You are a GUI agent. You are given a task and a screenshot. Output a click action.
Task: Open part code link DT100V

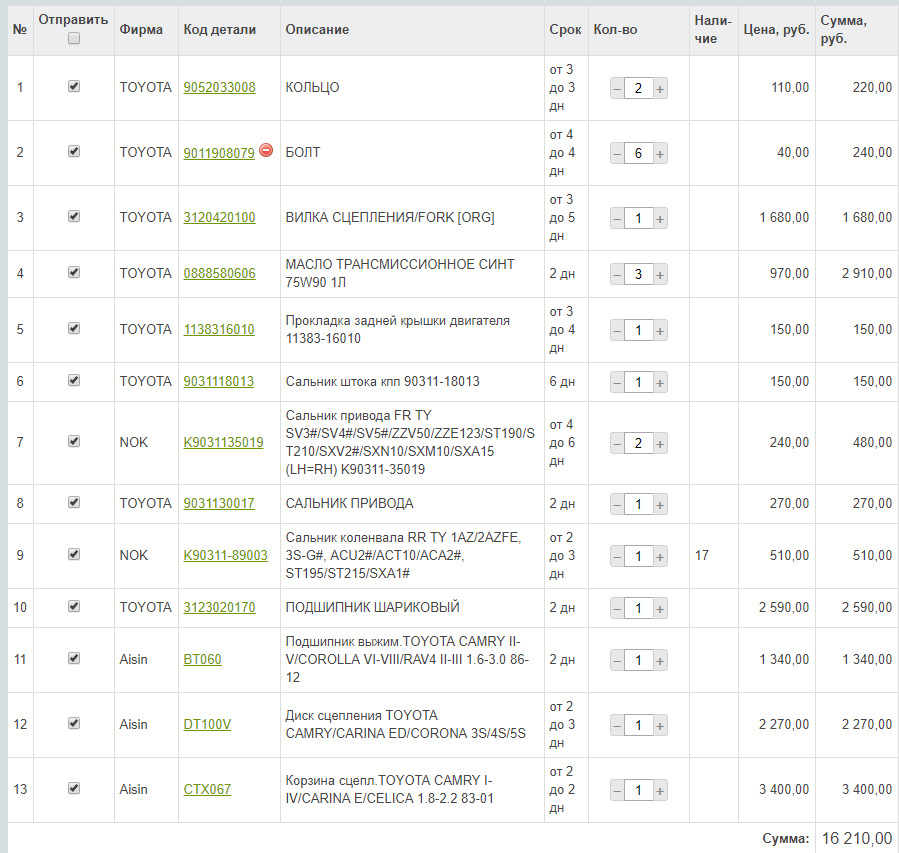click(208, 725)
